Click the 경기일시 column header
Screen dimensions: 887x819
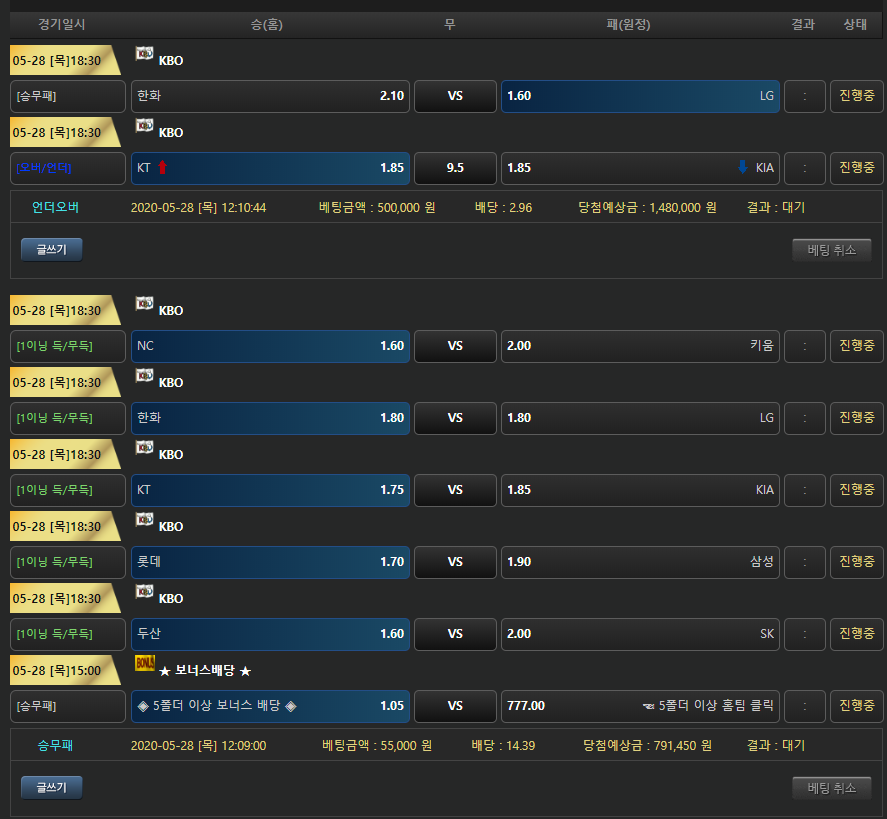point(62,25)
